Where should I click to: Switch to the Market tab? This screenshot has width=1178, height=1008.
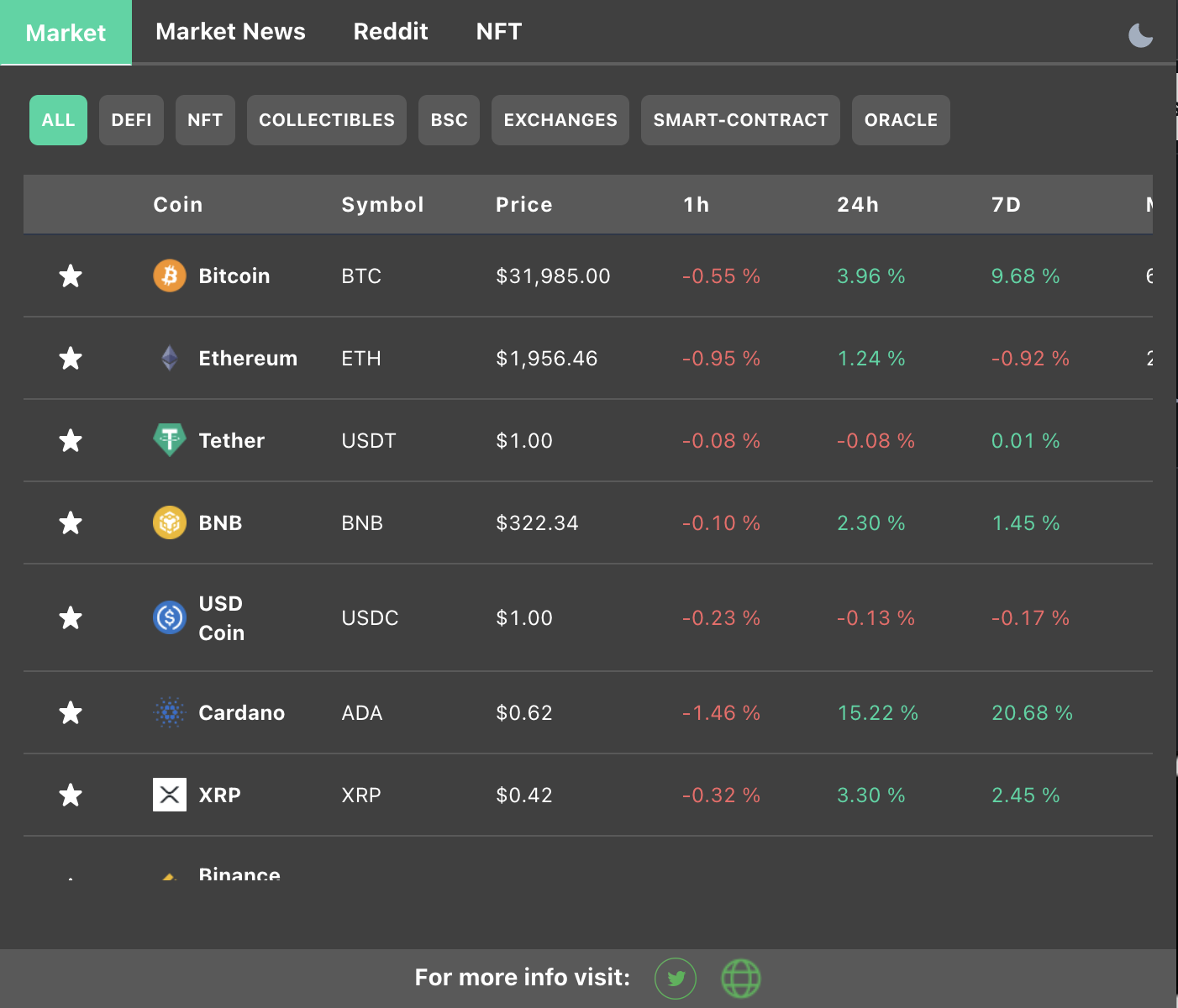66,33
